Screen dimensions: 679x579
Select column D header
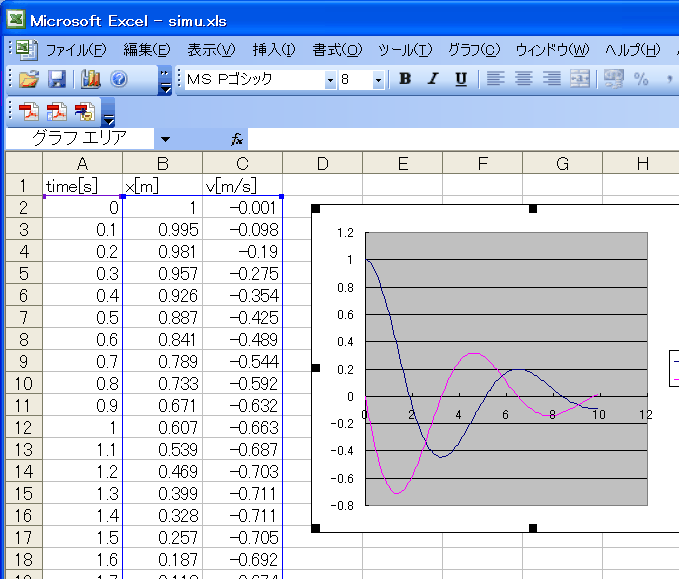[323, 164]
